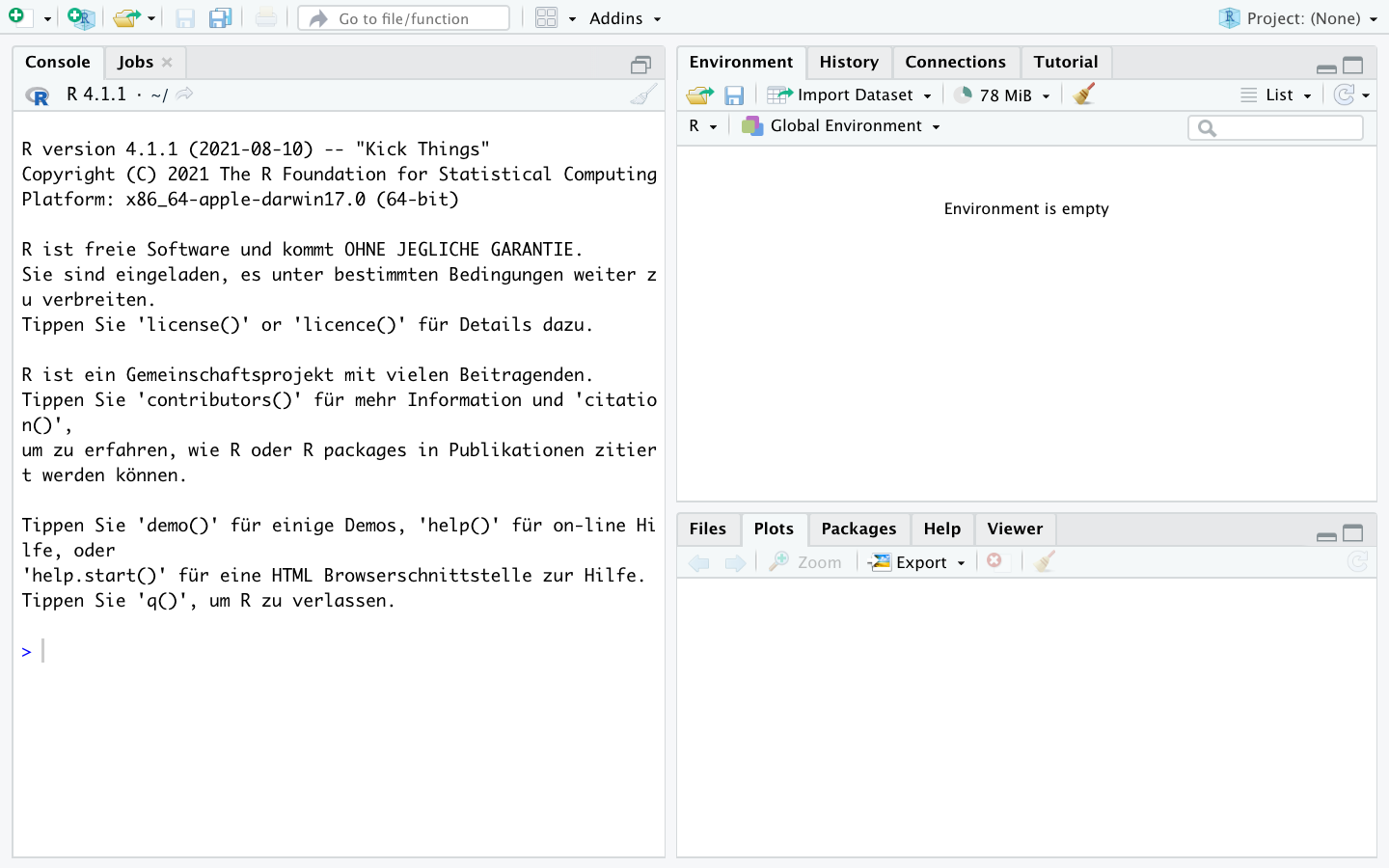Click the Open File folder icon

pyautogui.click(x=125, y=17)
